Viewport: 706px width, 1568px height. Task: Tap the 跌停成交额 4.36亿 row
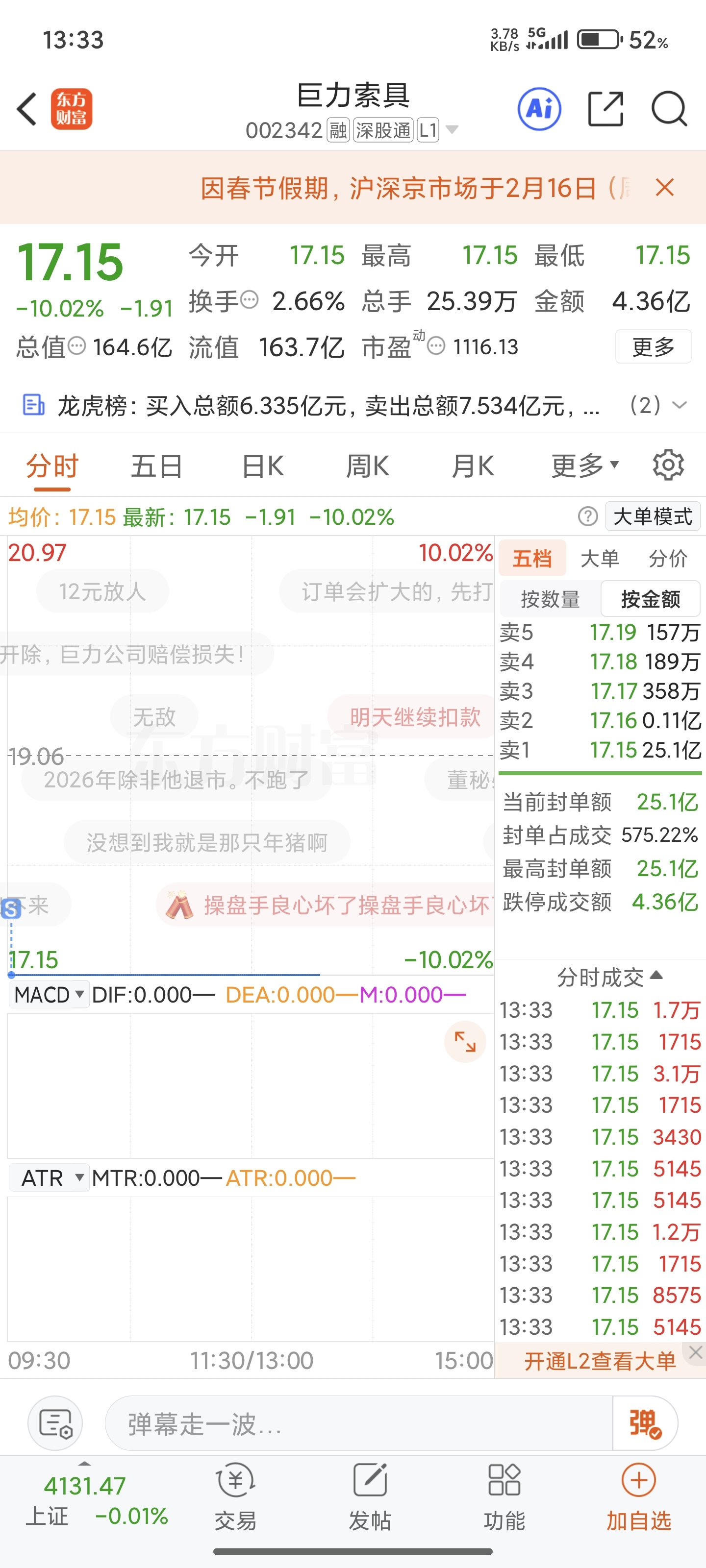(x=600, y=902)
